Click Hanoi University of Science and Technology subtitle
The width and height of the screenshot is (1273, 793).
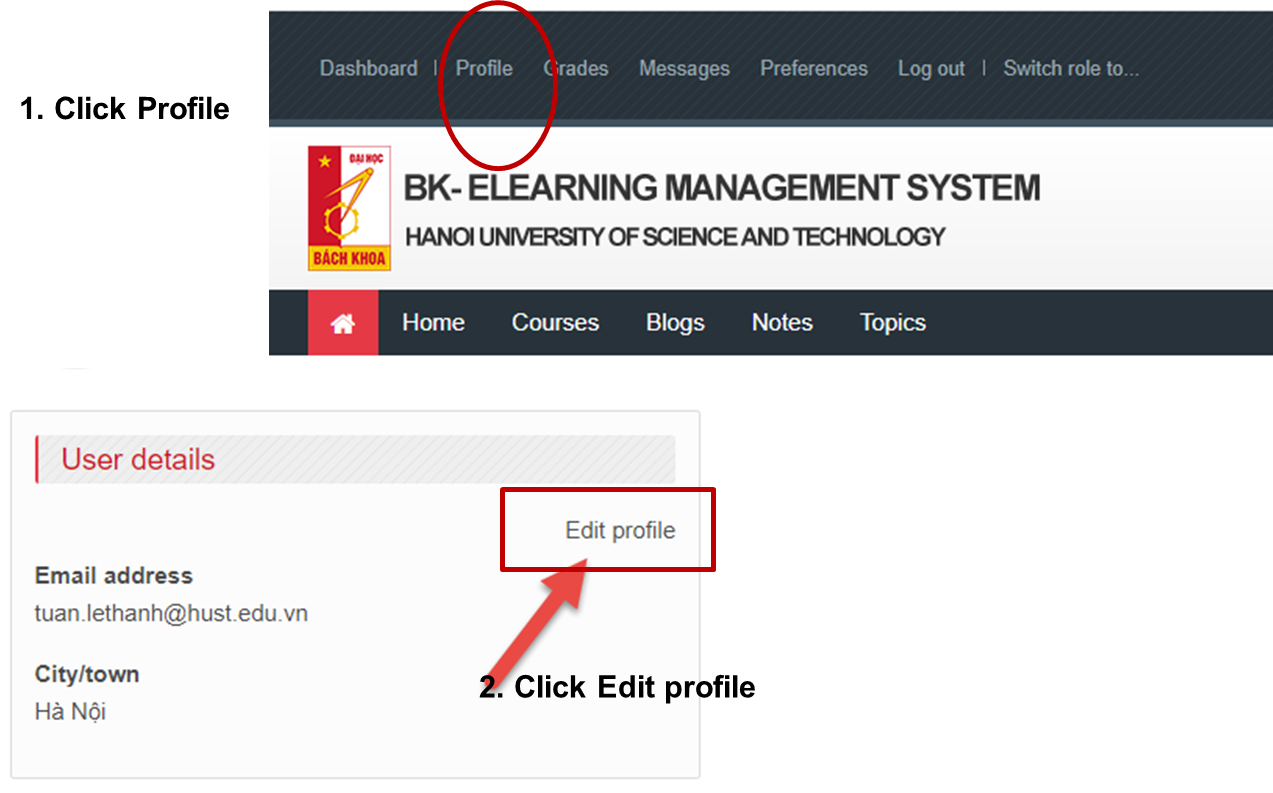[x=675, y=238]
